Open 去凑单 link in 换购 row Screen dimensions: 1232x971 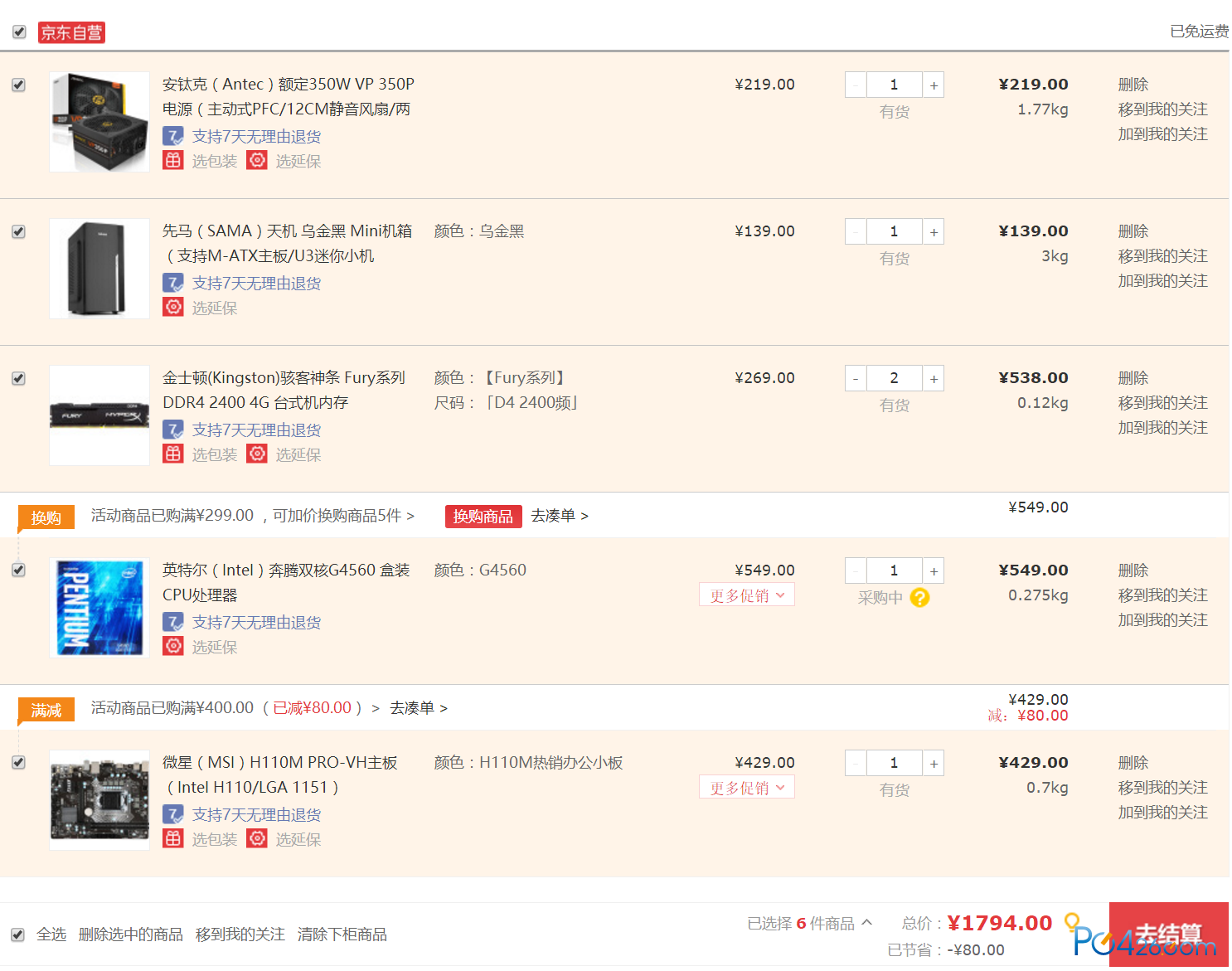(560, 516)
